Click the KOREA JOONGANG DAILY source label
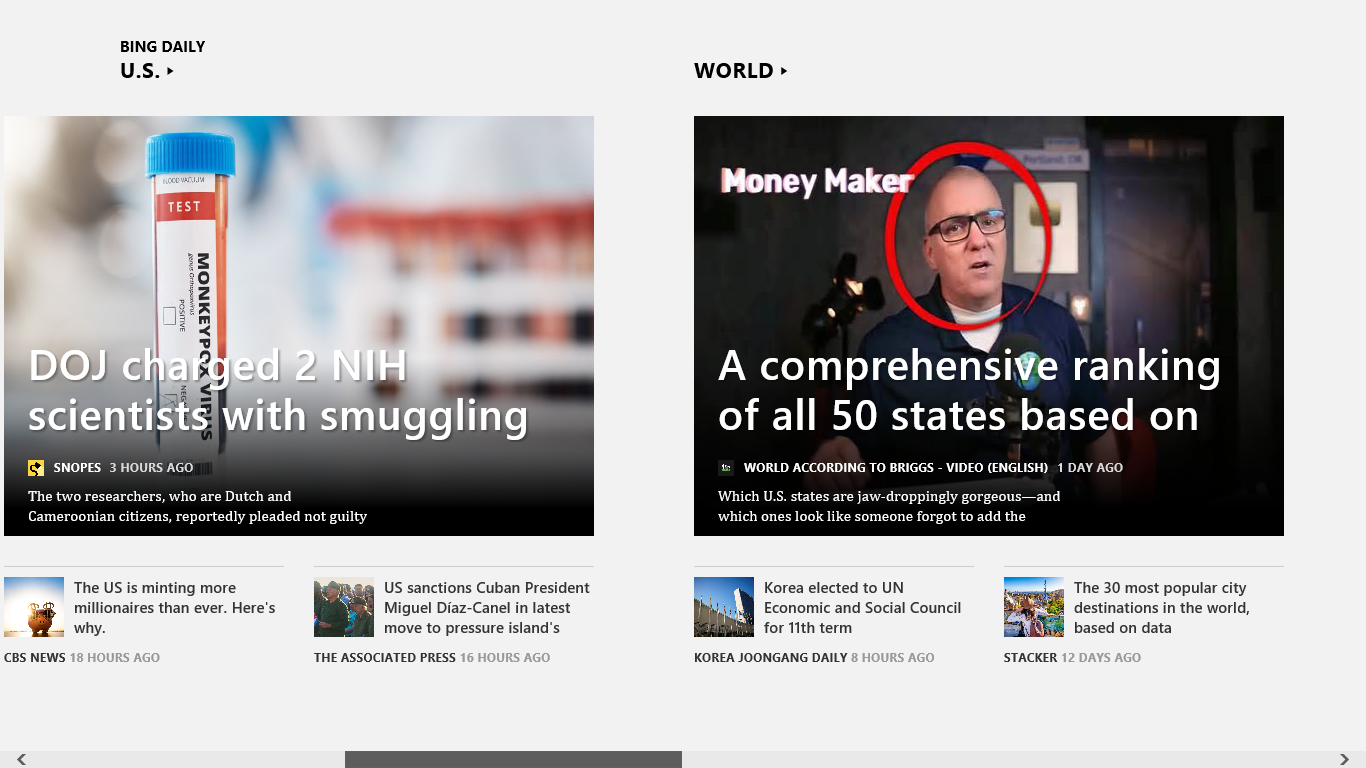 [x=771, y=658]
